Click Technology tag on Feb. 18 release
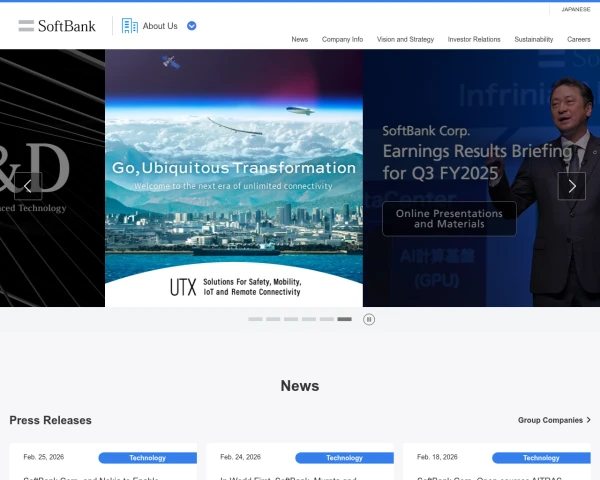This screenshot has width=600, height=480. [x=541, y=458]
